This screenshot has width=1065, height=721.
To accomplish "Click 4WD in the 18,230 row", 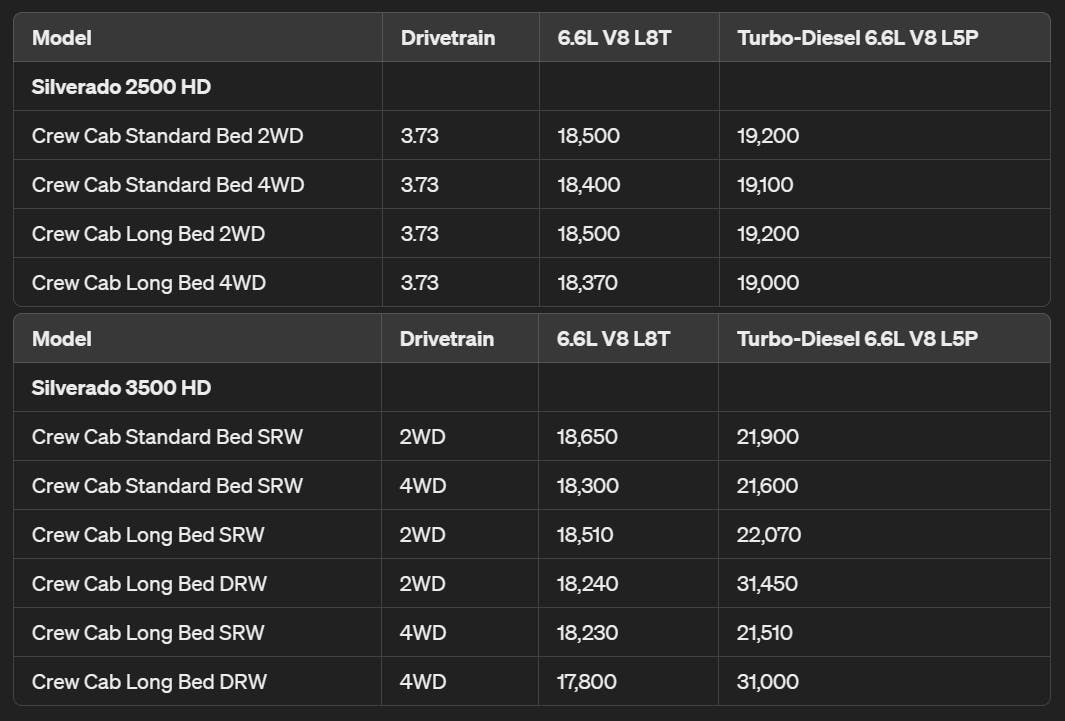I will tap(423, 632).
